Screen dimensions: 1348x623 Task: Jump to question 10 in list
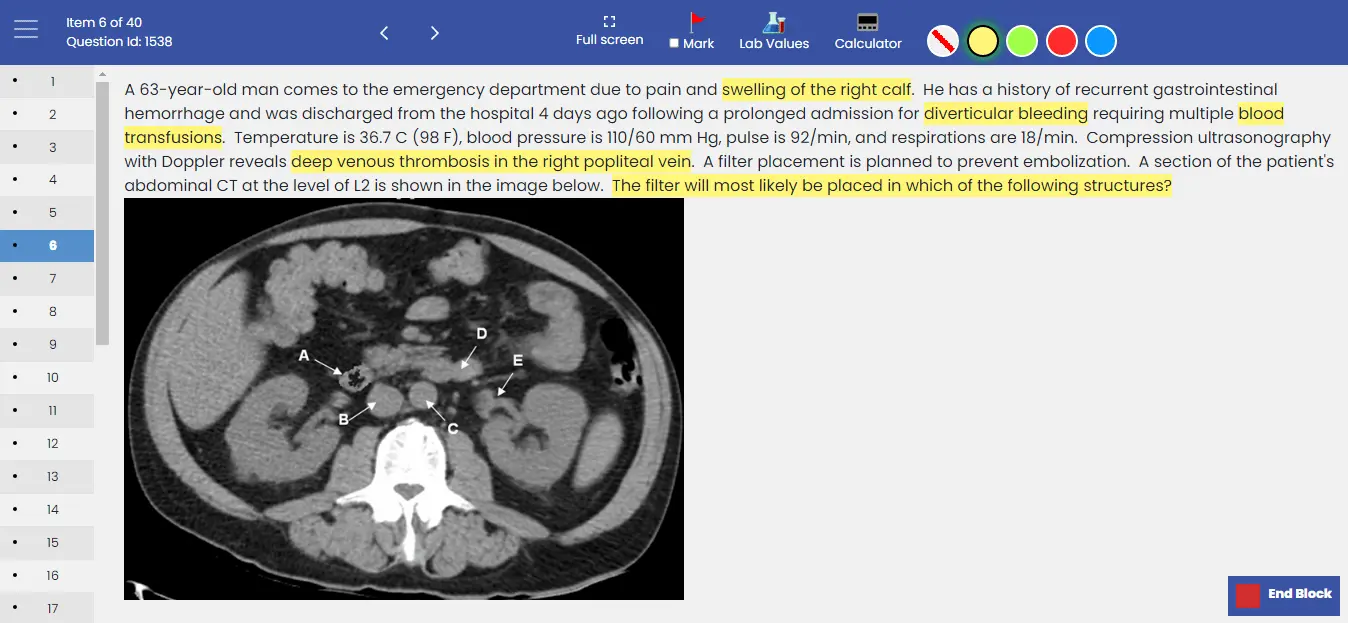point(47,378)
